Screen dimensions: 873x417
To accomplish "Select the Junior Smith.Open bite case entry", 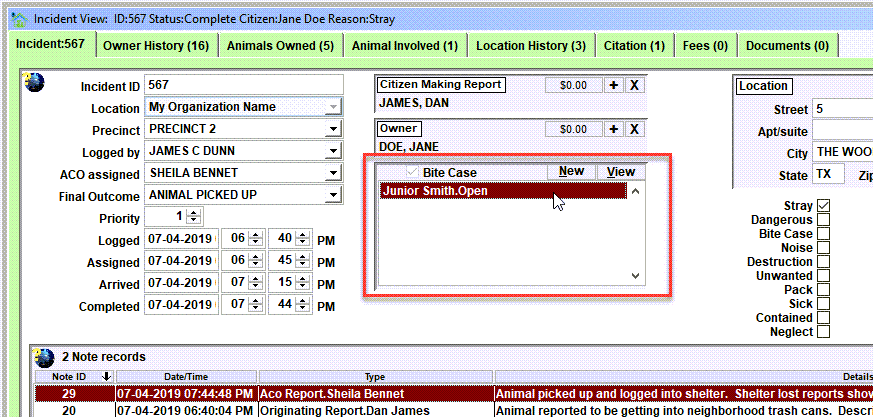I will [503, 191].
